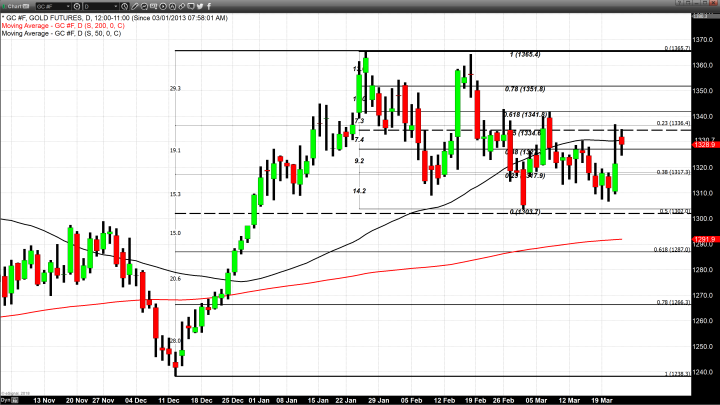The height and width of the screenshot is (405, 720).
Task: Click the clock icon right of interval box
Action: click(x=124, y=6)
